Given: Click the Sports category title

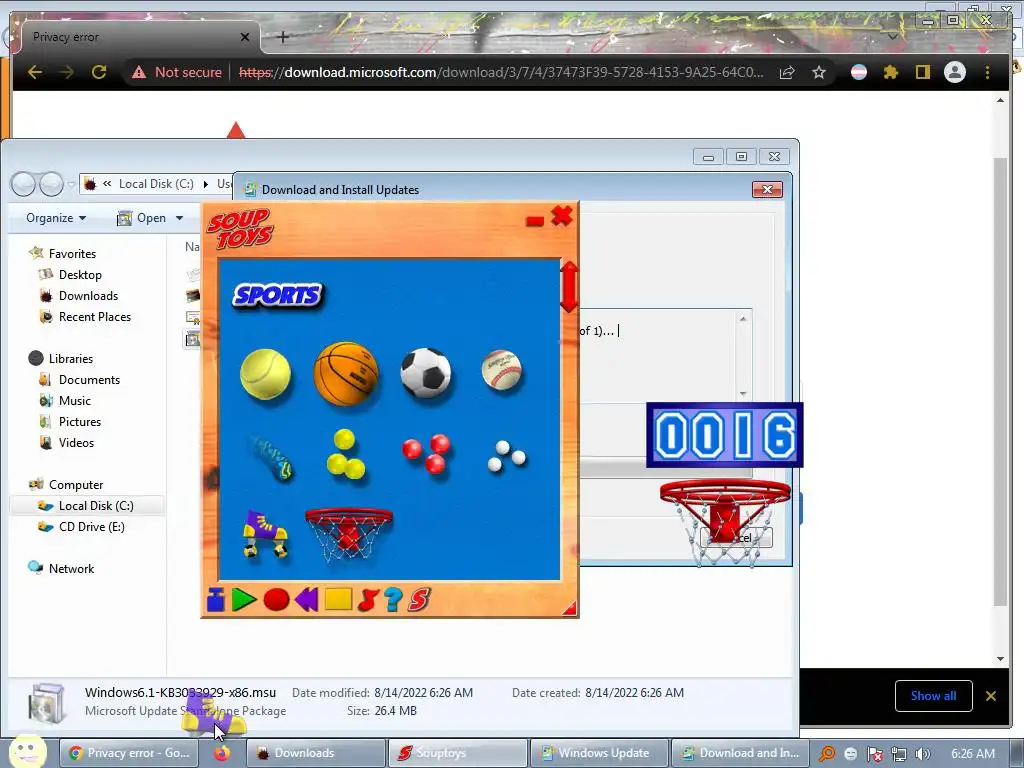Looking at the screenshot, I should 278,296.
